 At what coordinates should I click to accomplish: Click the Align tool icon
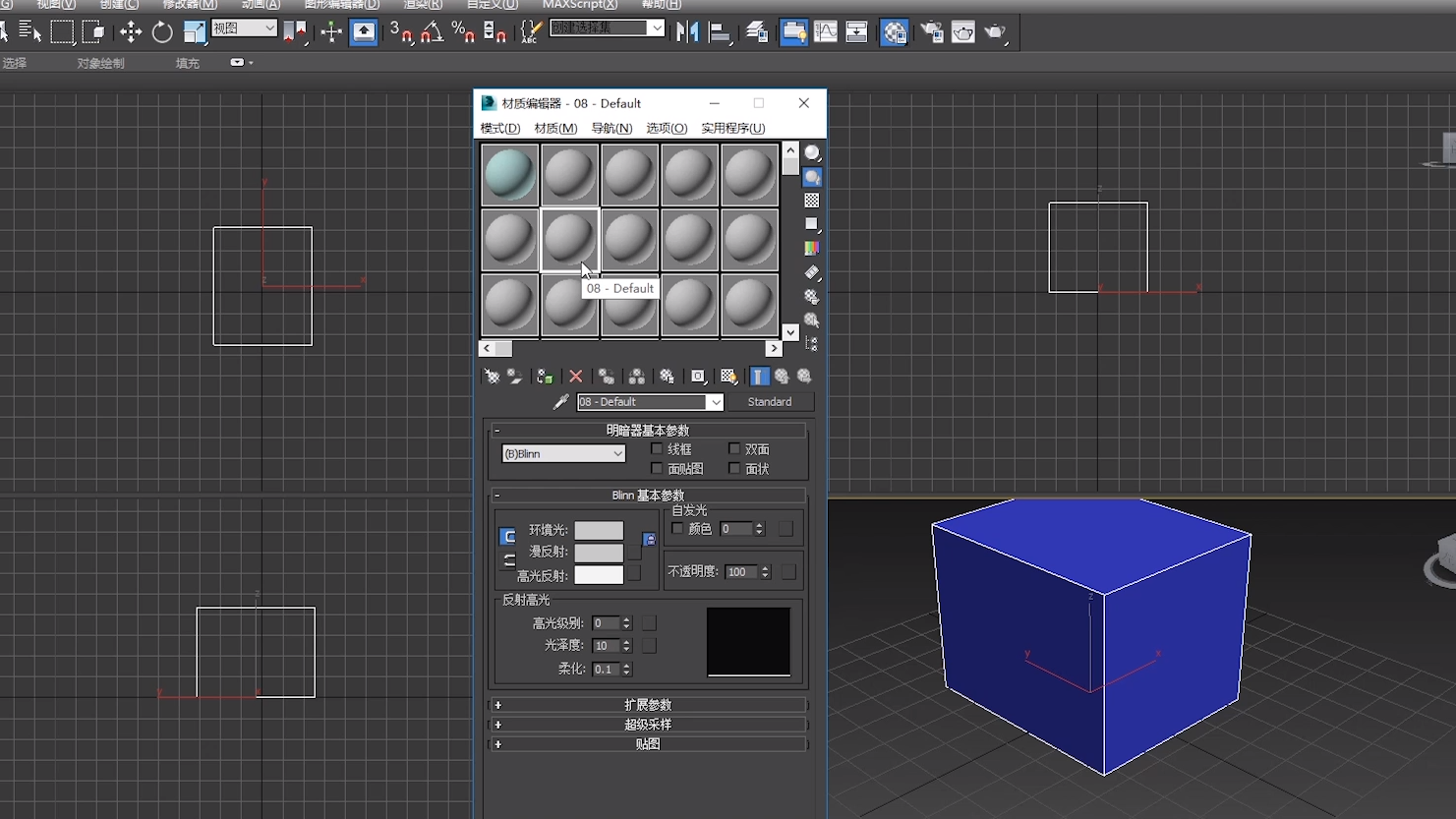[x=720, y=32]
